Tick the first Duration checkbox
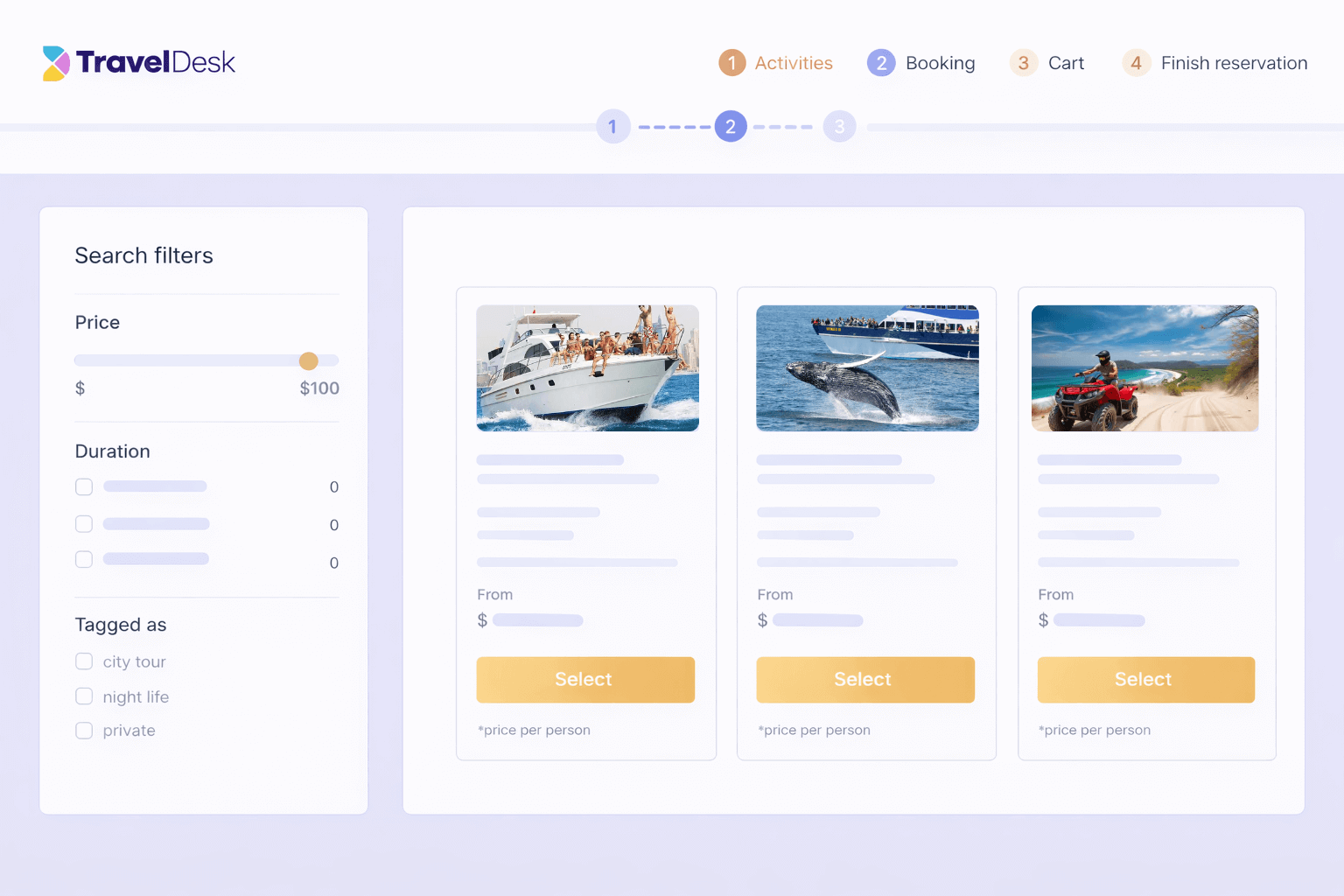Viewport: 1344px width, 896px height. pyautogui.click(x=84, y=486)
